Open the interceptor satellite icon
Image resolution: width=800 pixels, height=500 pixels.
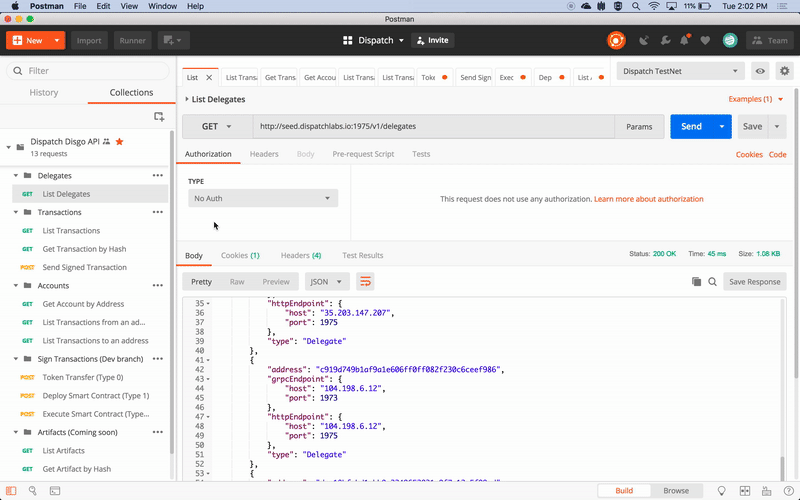point(644,40)
